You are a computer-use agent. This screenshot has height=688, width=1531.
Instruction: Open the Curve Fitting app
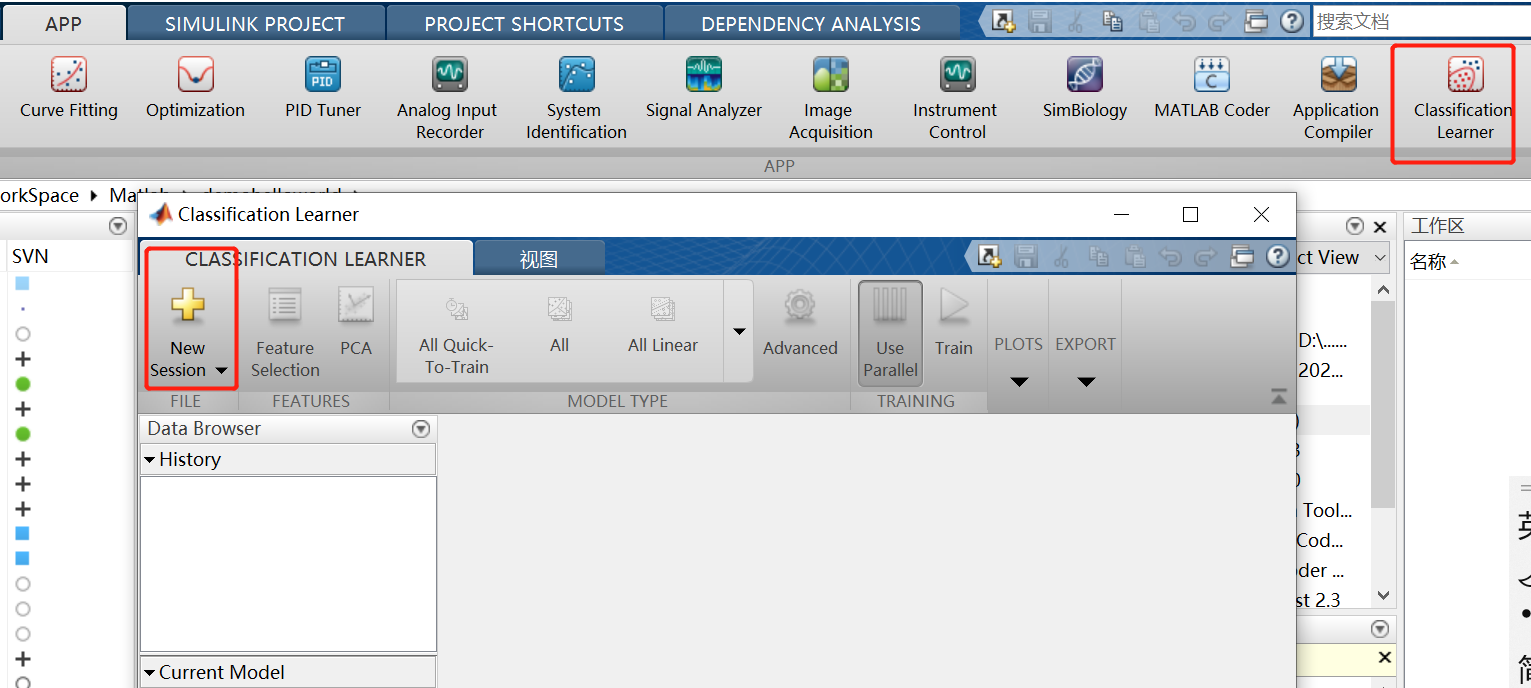click(69, 87)
